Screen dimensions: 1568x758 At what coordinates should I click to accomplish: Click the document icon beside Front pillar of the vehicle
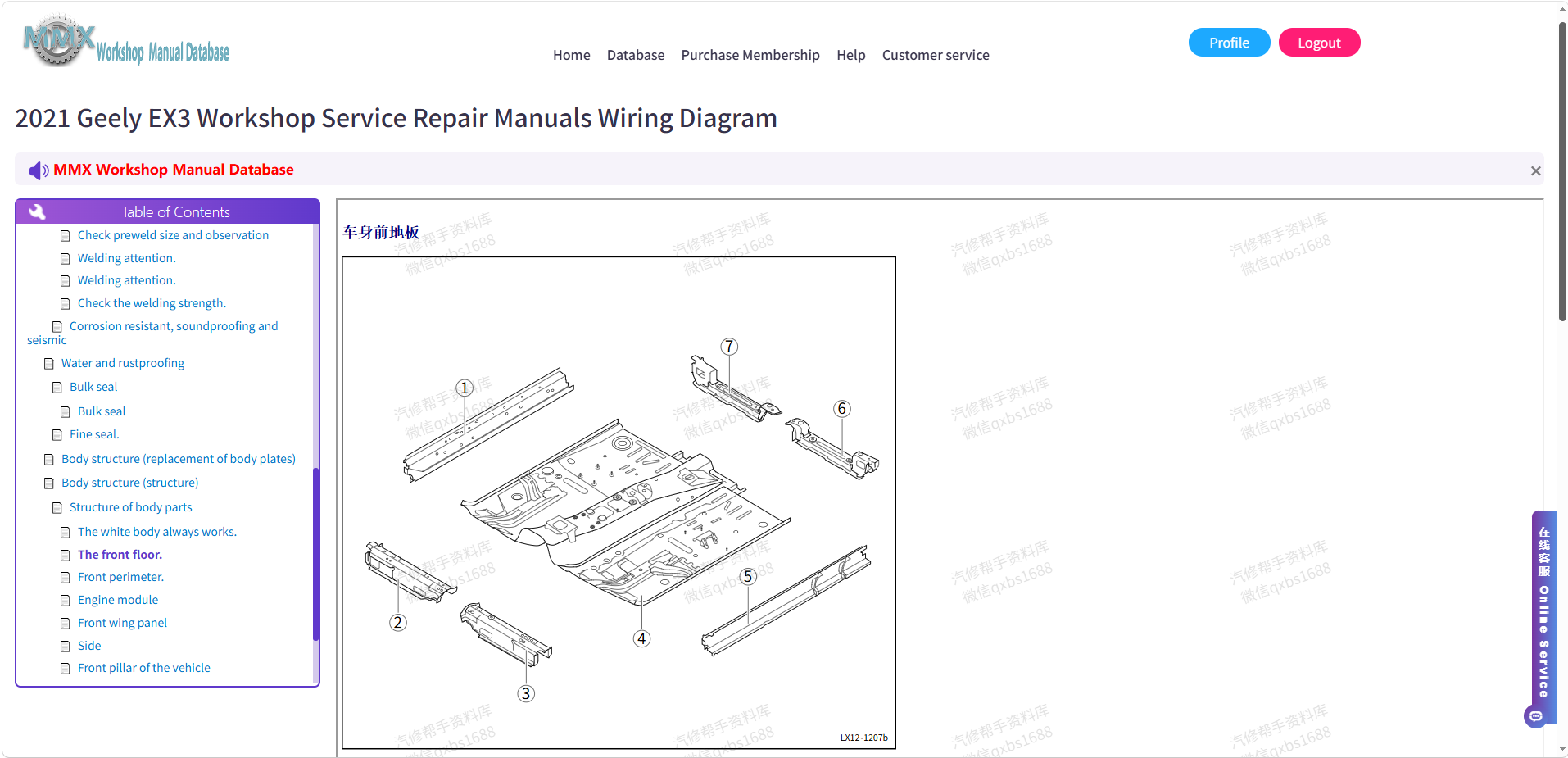(66, 669)
